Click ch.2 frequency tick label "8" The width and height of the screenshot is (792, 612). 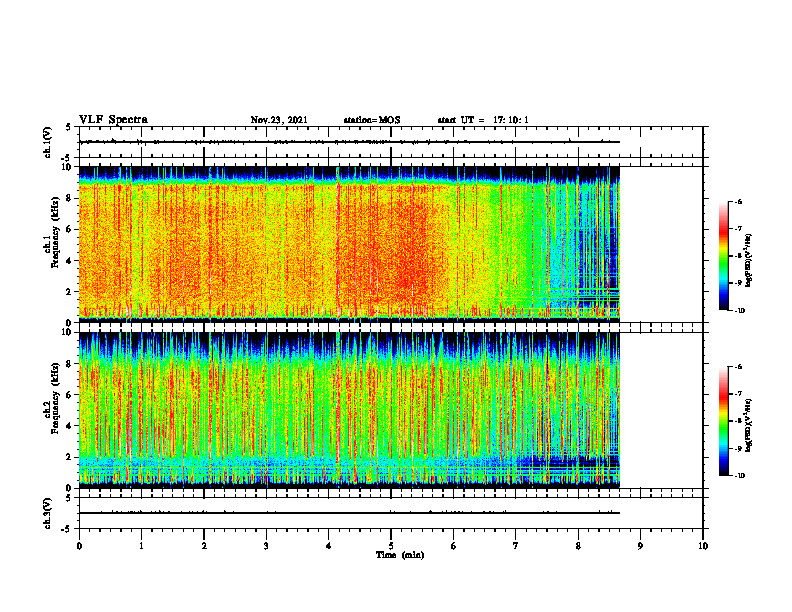tap(69, 364)
